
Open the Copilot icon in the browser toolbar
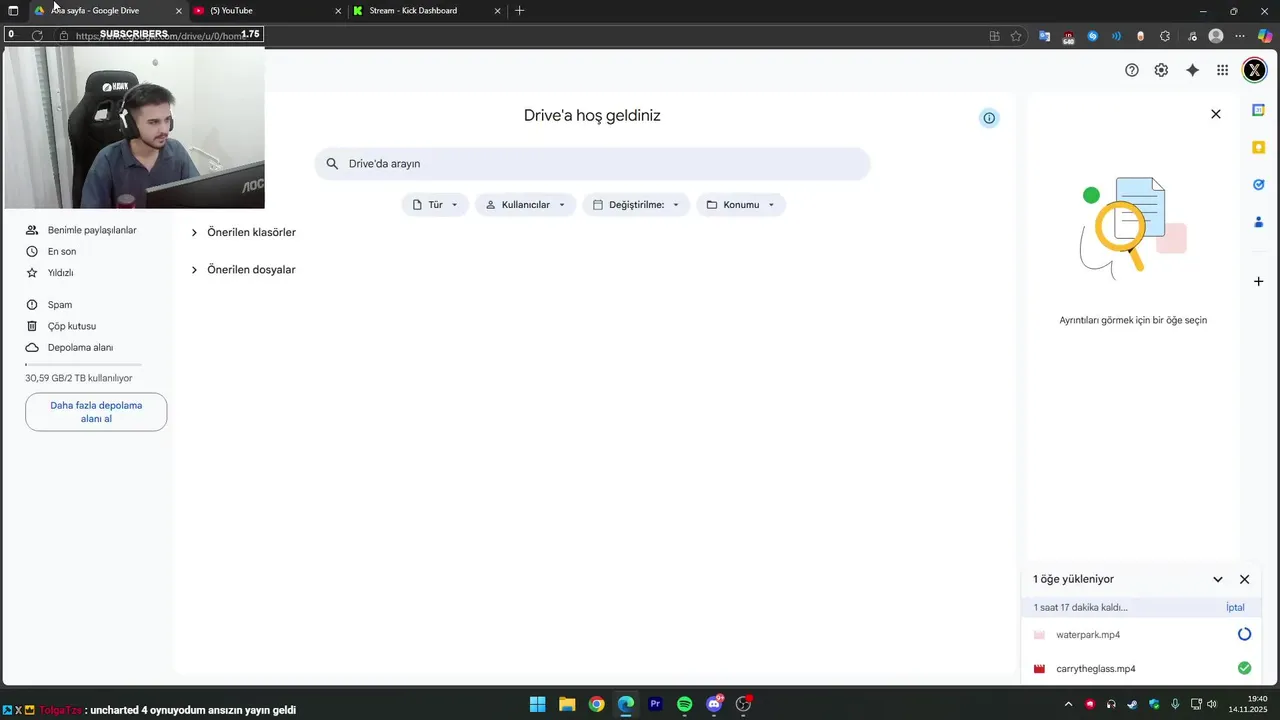pyautogui.click(x=1265, y=36)
